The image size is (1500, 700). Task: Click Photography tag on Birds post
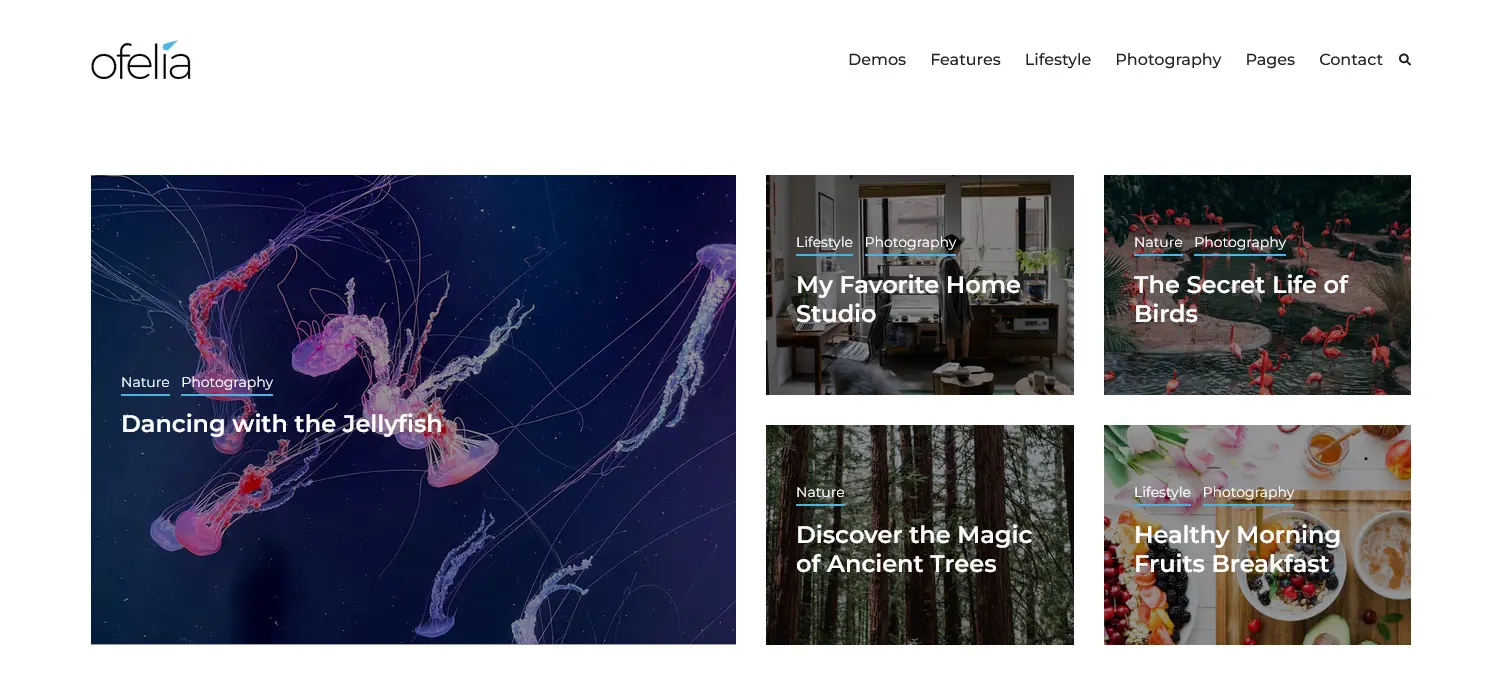[1240, 243]
